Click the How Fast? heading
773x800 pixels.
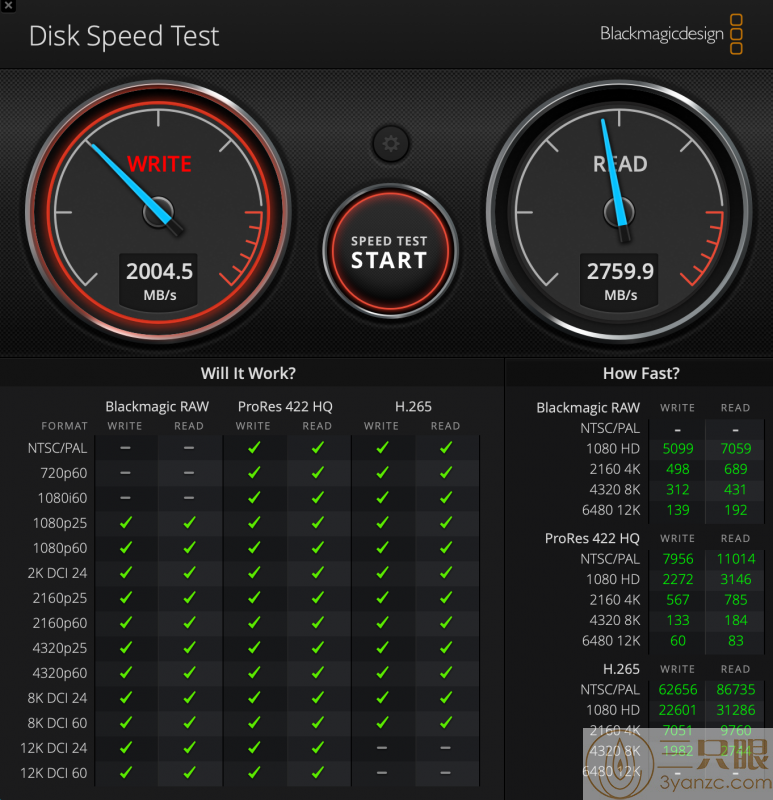[641, 373]
